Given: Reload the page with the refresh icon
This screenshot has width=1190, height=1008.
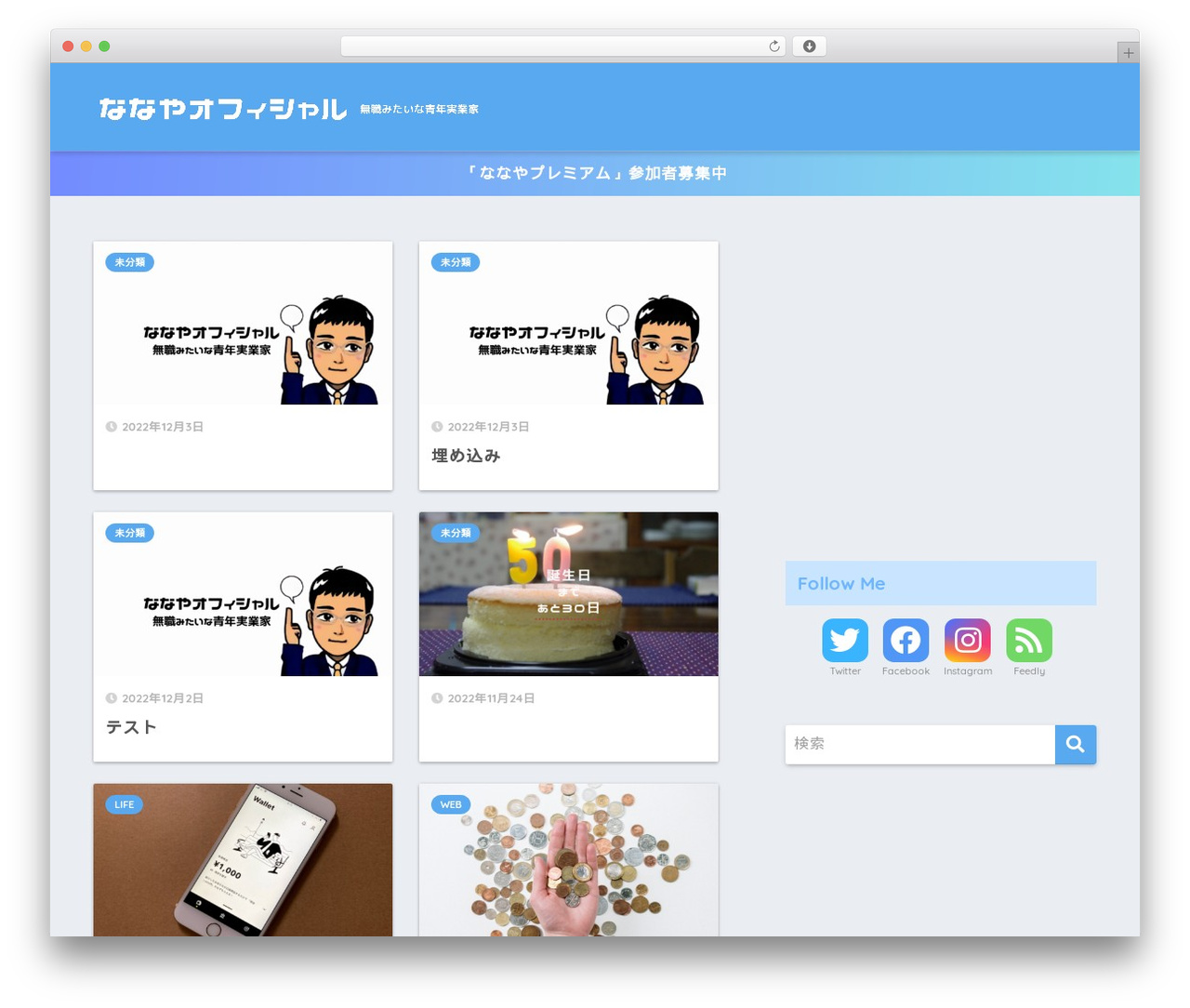Looking at the screenshot, I should [774, 46].
